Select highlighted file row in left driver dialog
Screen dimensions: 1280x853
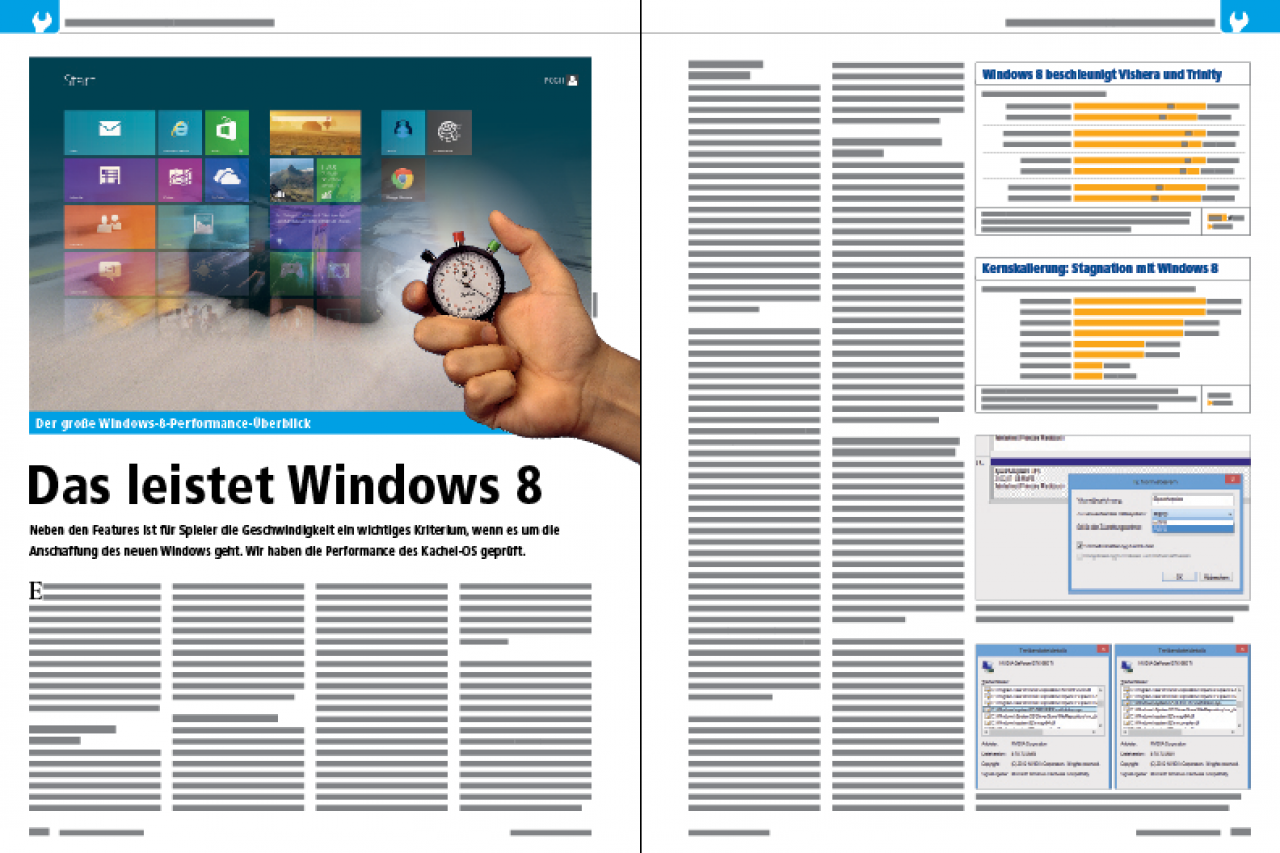pos(1038,709)
